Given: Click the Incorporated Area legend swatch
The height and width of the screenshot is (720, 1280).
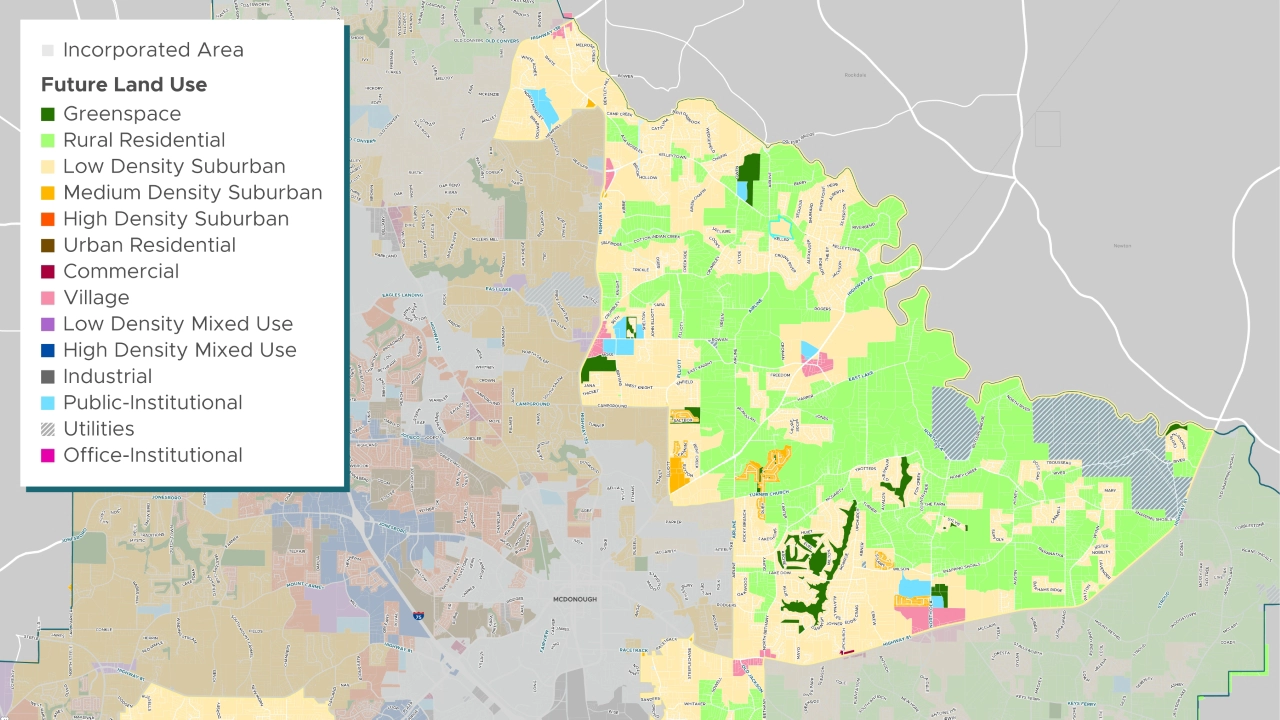Looking at the screenshot, I should coord(48,50).
